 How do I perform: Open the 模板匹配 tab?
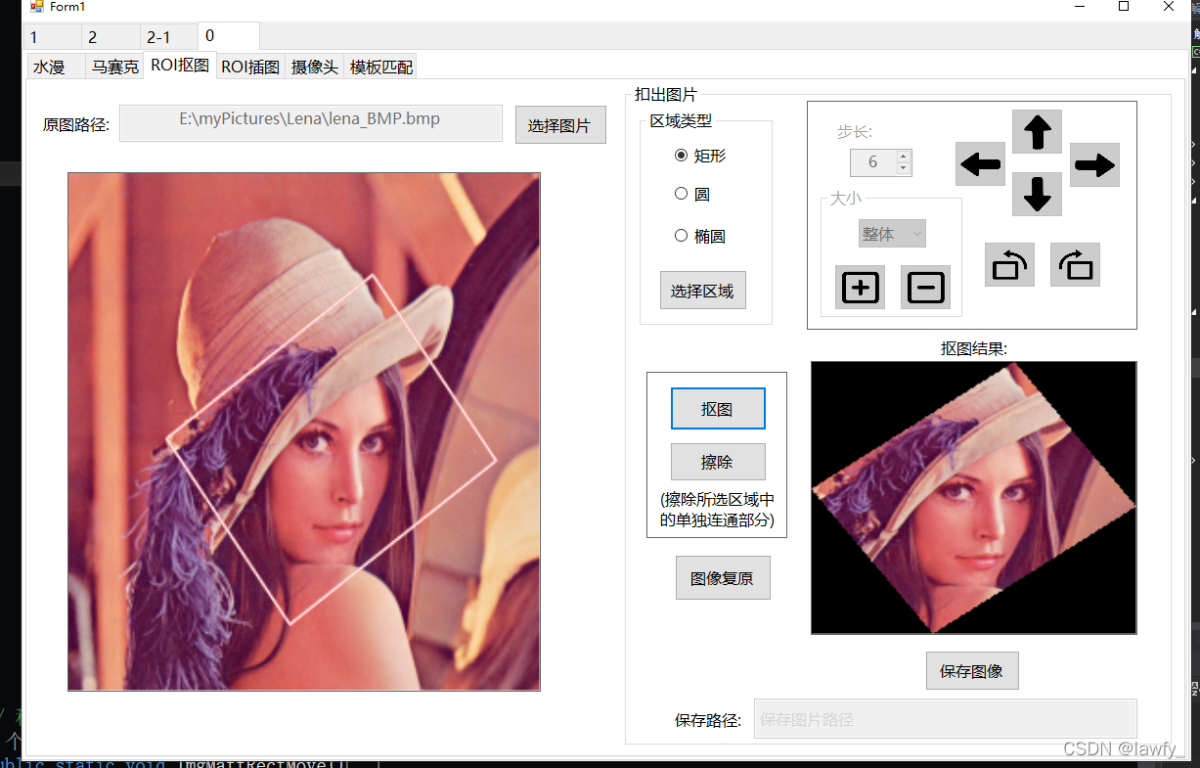click(380, 67)
